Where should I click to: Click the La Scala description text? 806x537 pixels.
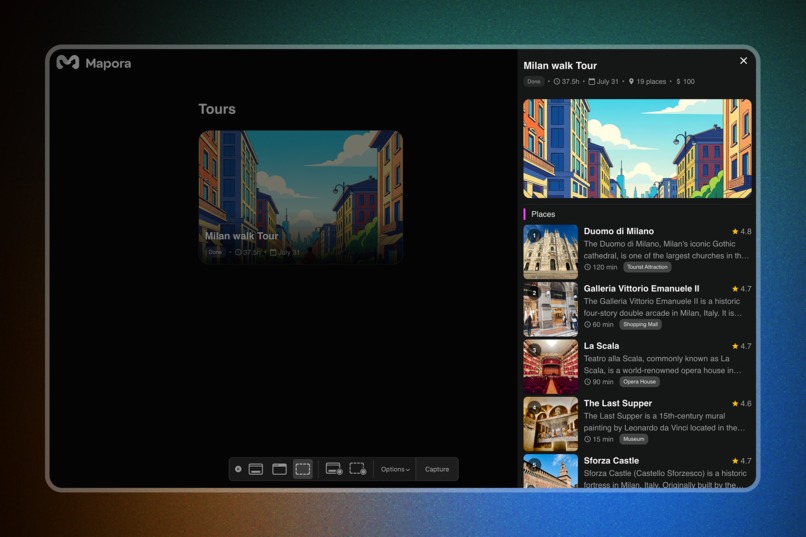click(662, 364)
